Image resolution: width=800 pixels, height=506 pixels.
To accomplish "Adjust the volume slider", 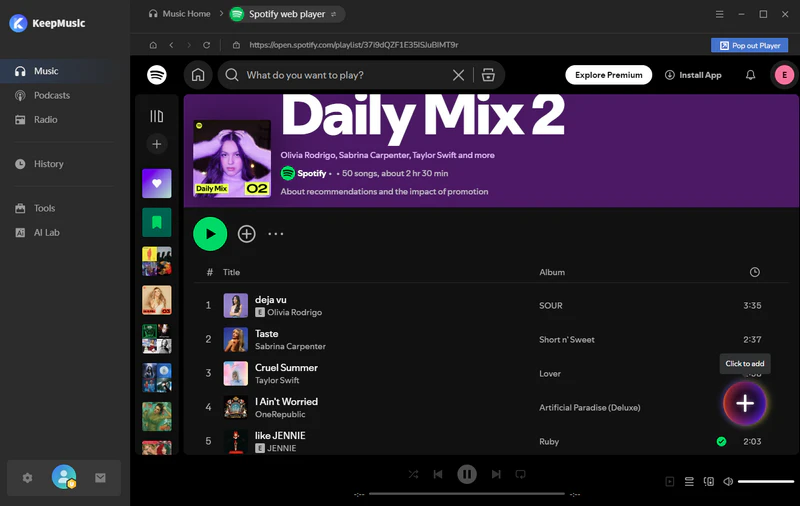I will coord(765,482).
